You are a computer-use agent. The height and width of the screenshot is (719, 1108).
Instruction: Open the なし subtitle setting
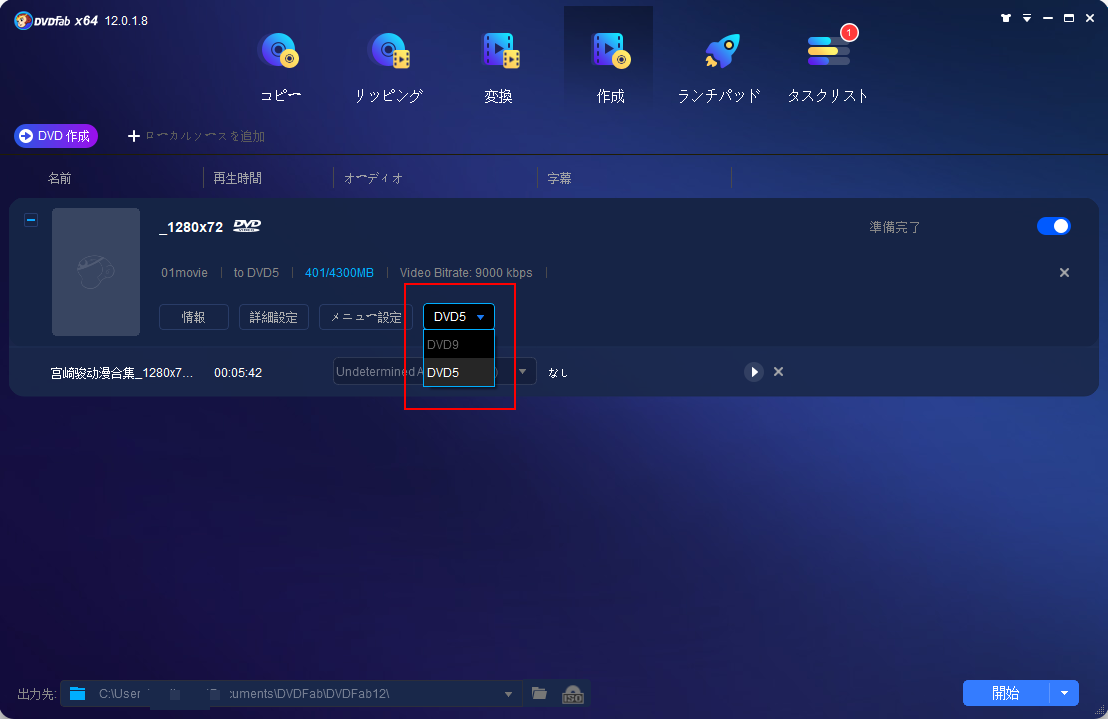[x=558, y=372]
